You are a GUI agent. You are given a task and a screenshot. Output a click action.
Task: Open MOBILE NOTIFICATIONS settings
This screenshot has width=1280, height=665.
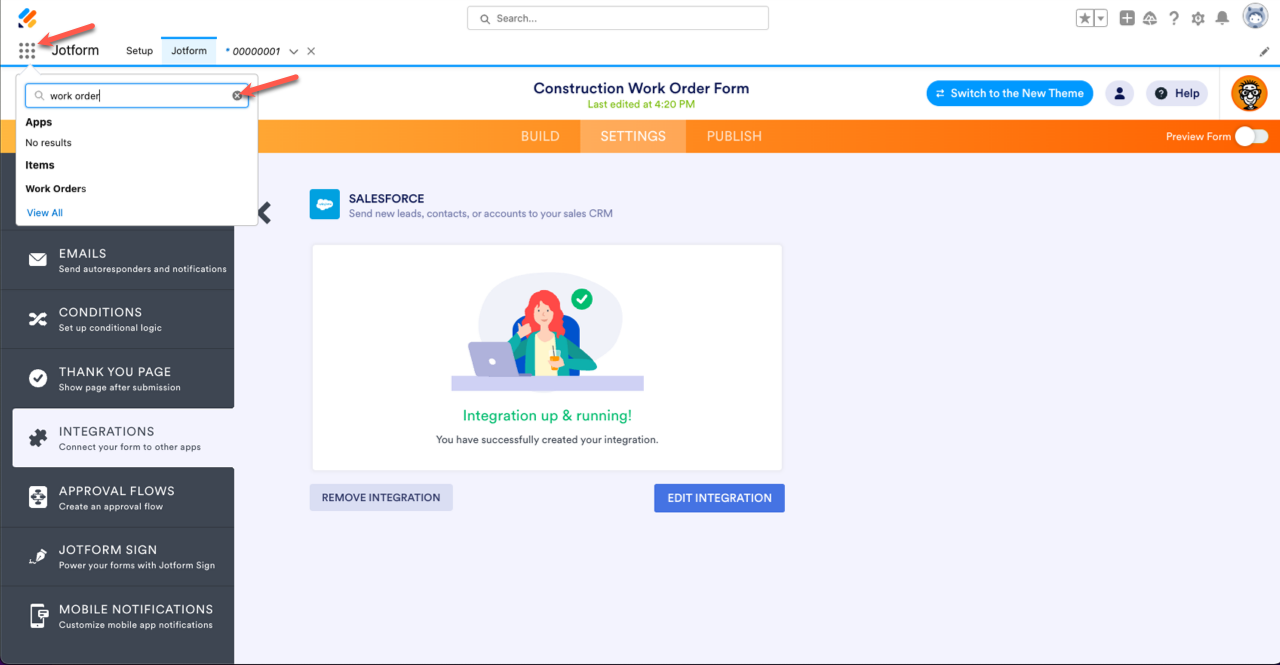117,615
